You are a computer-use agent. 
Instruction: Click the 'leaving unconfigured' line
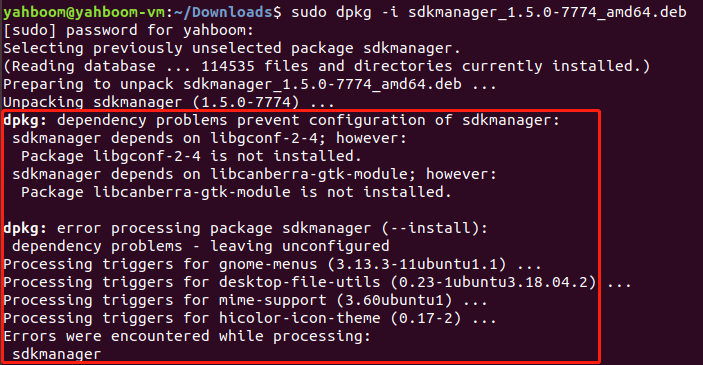point(200,246)
